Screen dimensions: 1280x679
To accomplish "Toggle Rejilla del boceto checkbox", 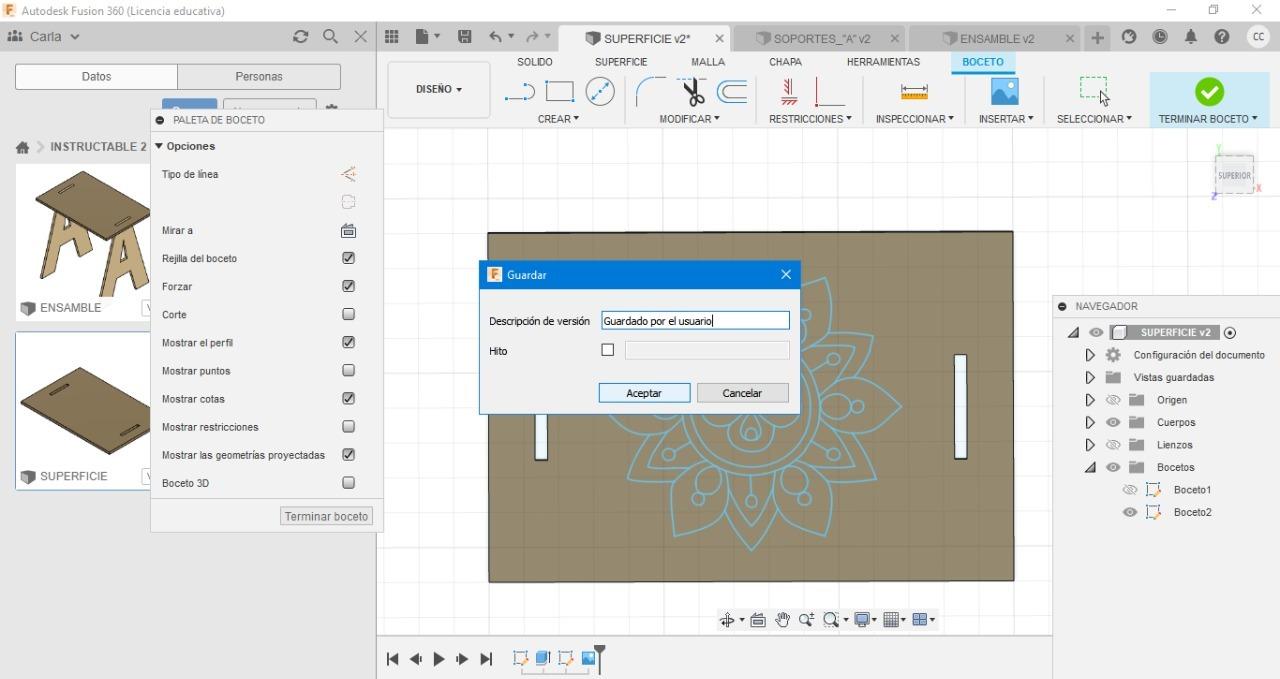I will (x=348, y=258).
